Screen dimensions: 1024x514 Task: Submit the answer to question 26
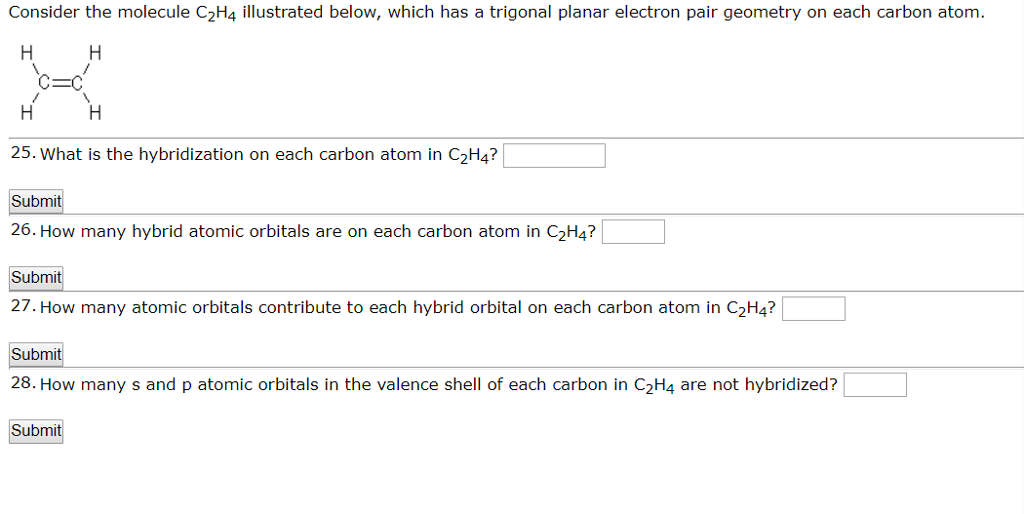click(x=36, y=278)
